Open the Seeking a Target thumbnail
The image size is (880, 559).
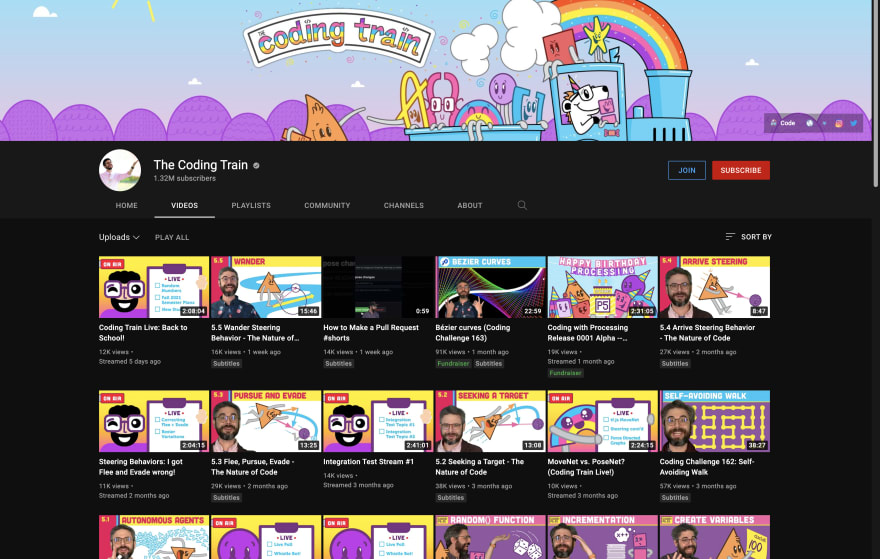click(x=491, y=421)
